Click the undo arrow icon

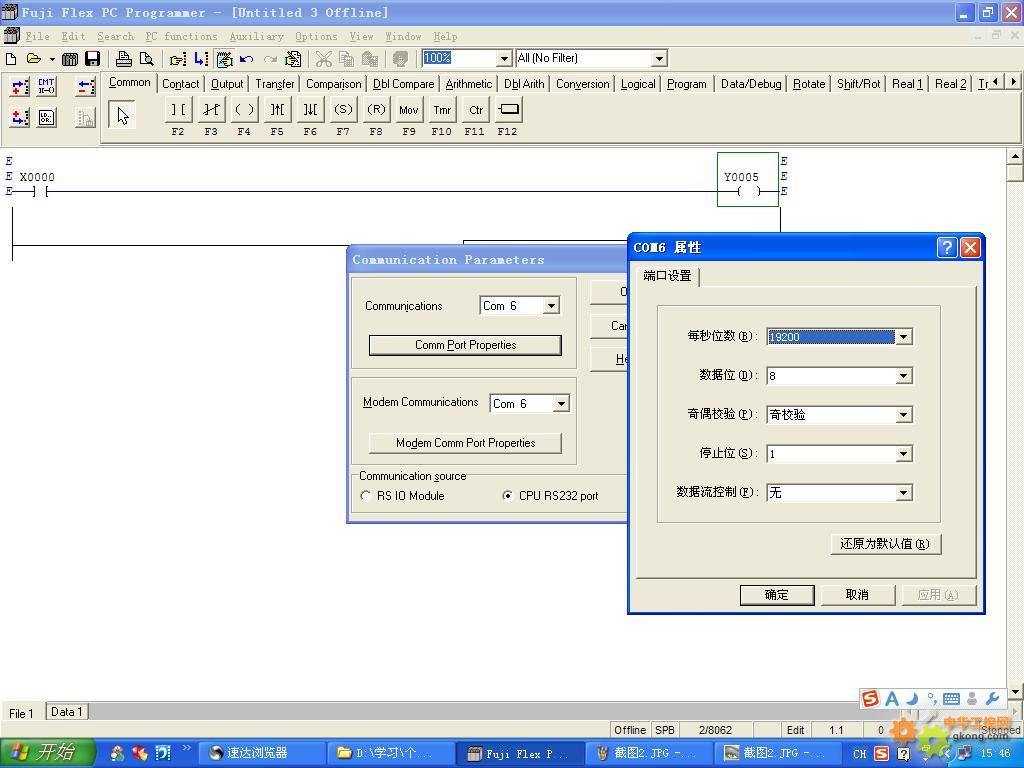point(247,59)
